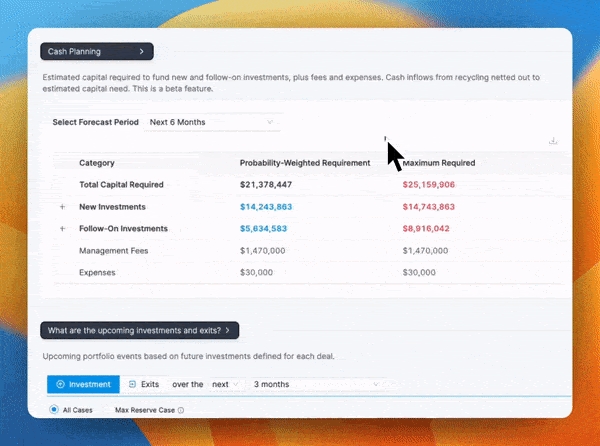Viewport: 600px width, 446px height.
Task: Open the Select Forecast Period dropdown
Action: pos(211,122)
